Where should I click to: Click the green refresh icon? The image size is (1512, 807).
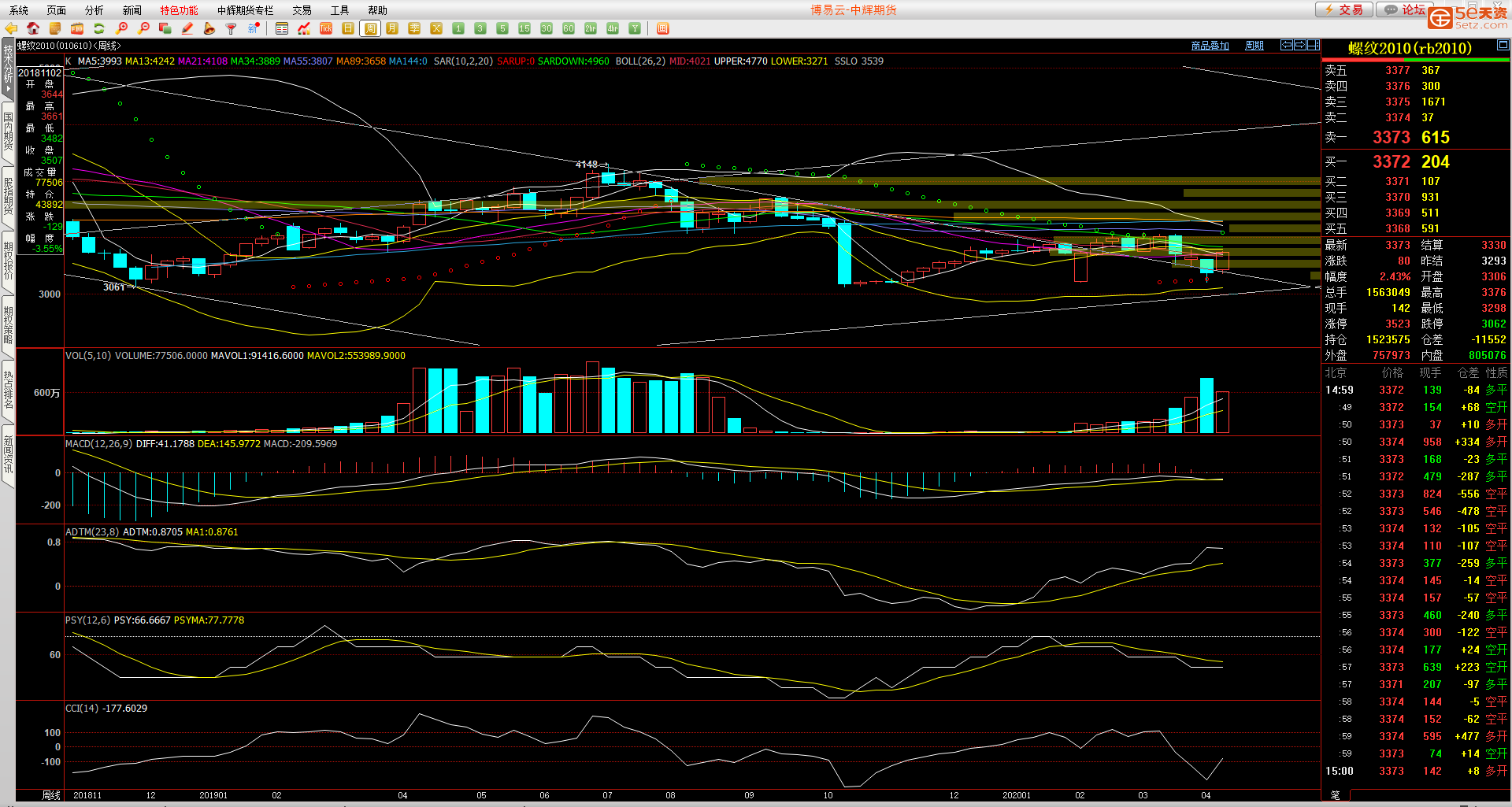pyautogui.click(x=99, y=28)
